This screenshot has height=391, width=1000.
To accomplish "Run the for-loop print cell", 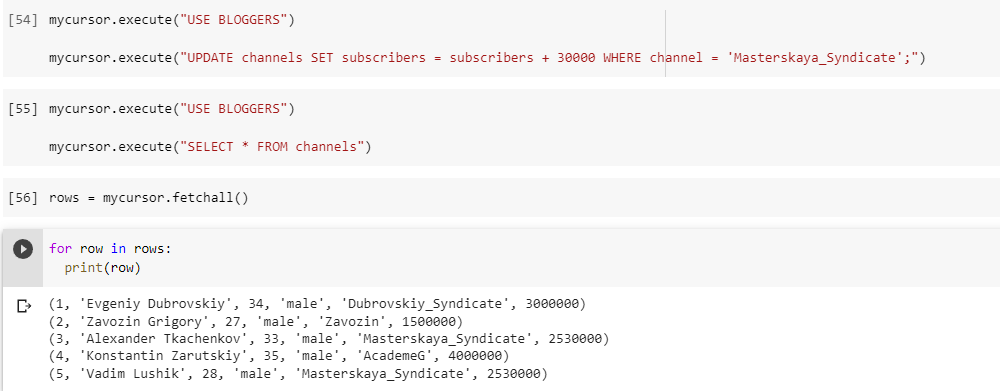I will [23, 249].
